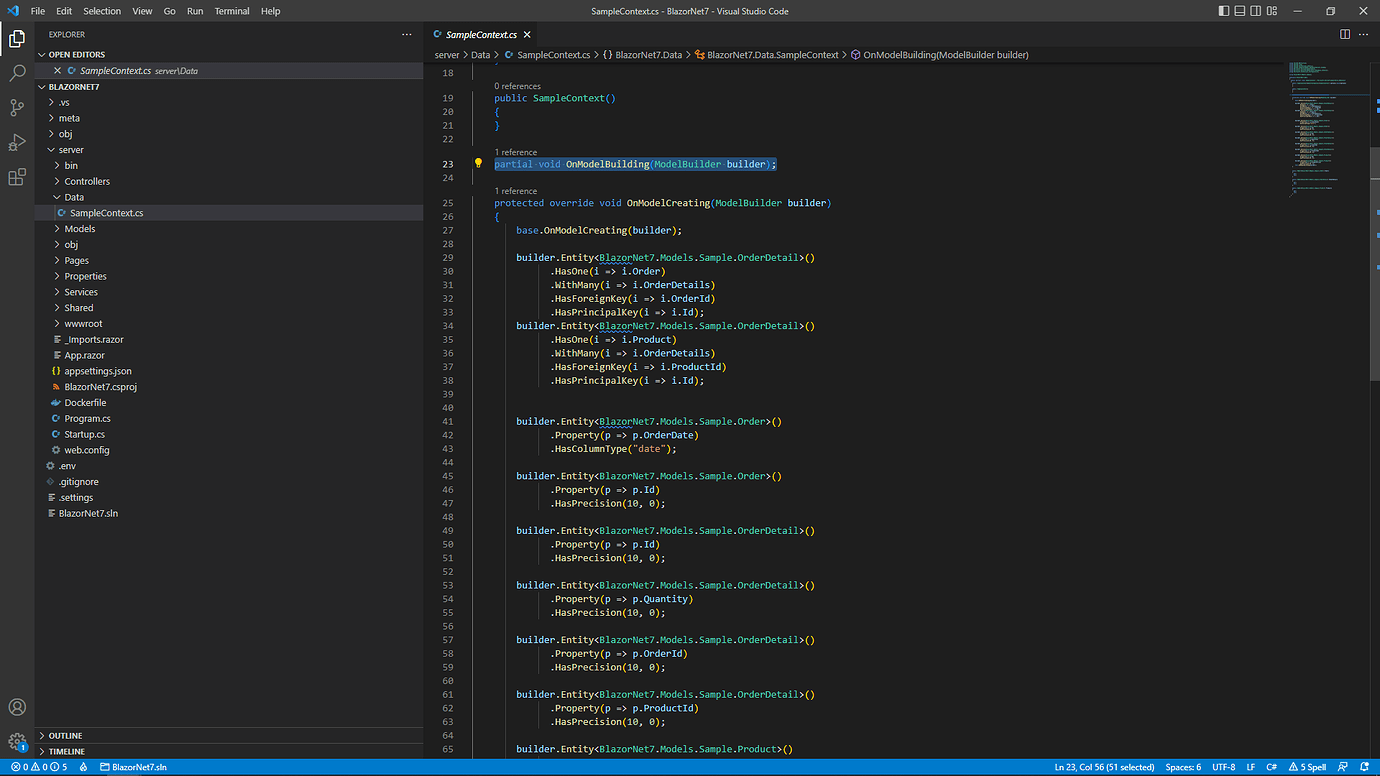Screen dimensions: 1380x776
Task: Select language mode C# in status bar
Action: pyautogui.click(x=1272, y=767)
